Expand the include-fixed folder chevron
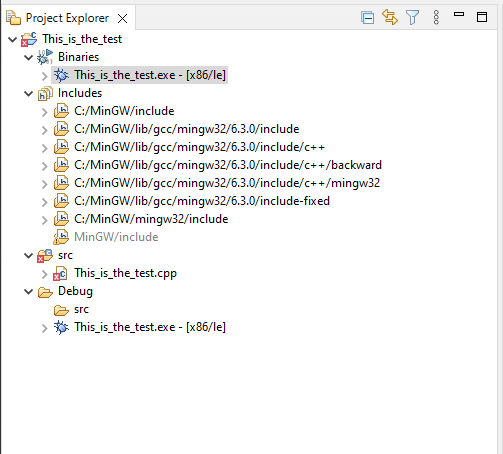 pyautogui.click(x=45, y=202)
